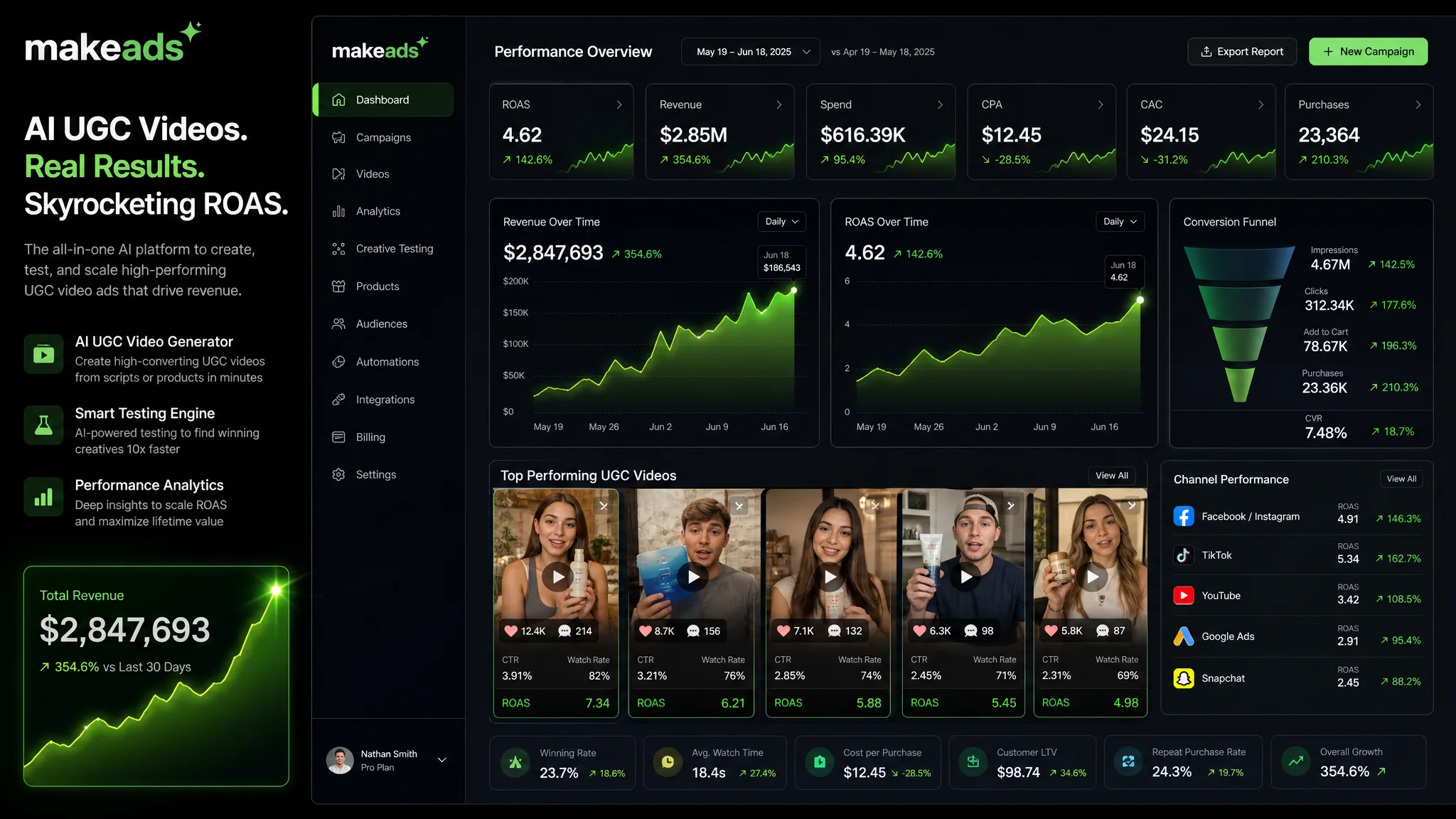Image resolution: width=1456 pixels, height=819 pixels.
Task: Click the heart icon beside 8.7K
Action: pyautogui.click(x=645, y=631)
